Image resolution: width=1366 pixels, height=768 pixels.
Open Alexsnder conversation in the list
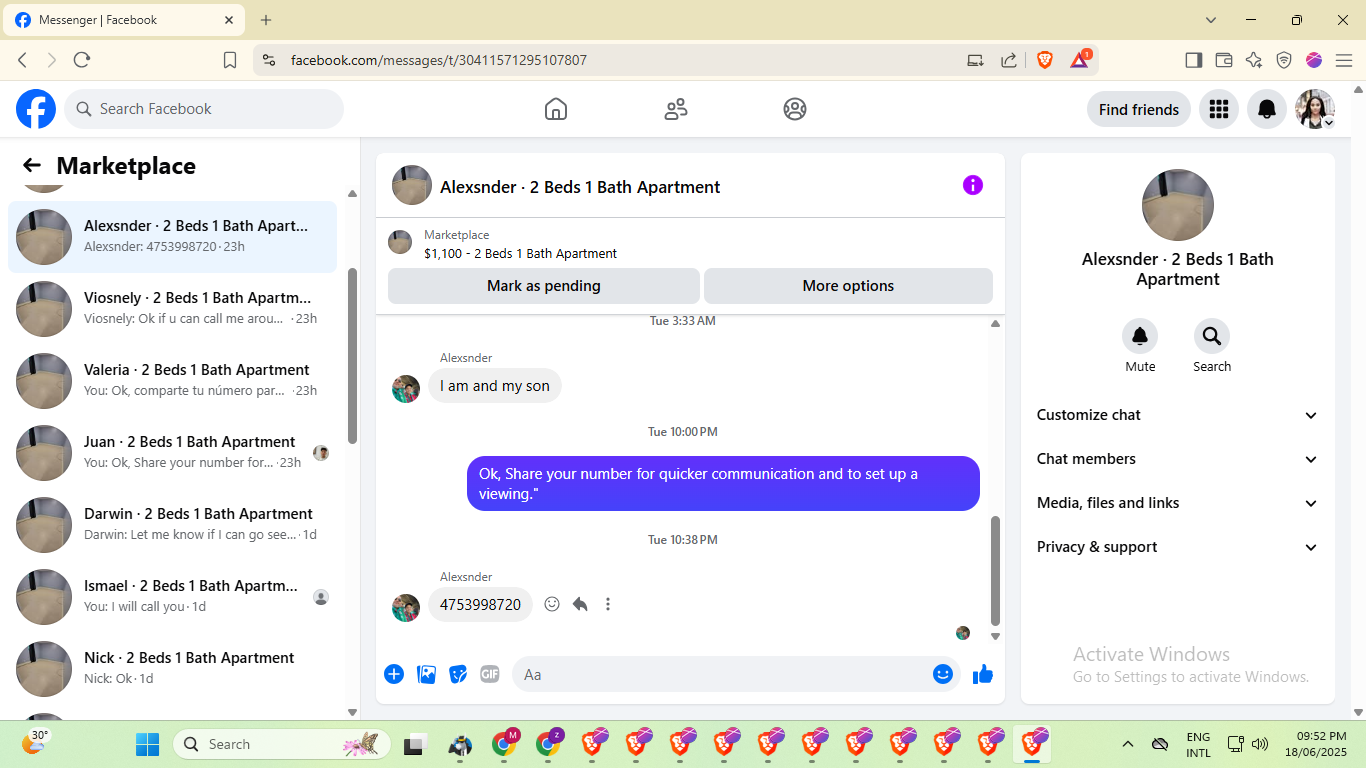click(173, 237)
